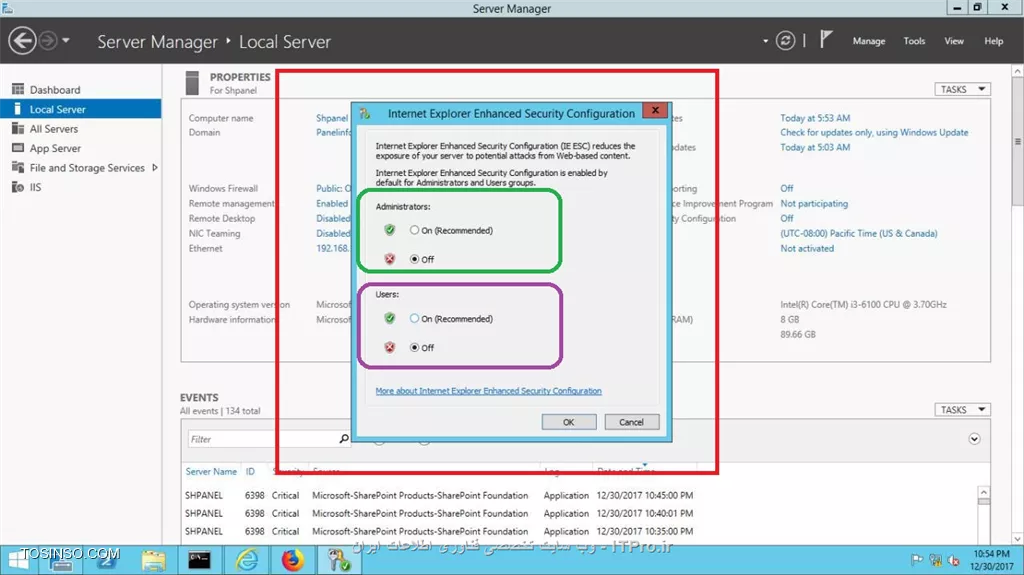The height and width of the screenshot is (575, 1024).
Task: Turn on IE ESC for Users
Action: 414,318
